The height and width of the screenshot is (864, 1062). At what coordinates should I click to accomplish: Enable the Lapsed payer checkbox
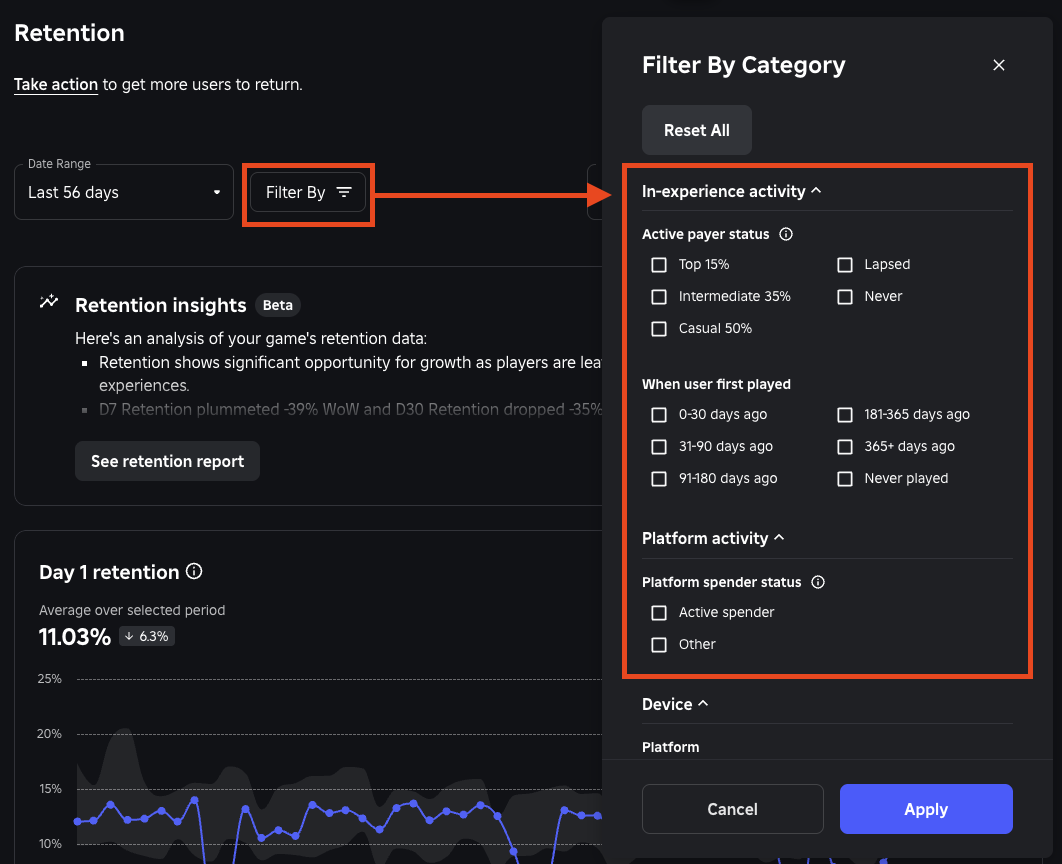[x=845, y=265]
